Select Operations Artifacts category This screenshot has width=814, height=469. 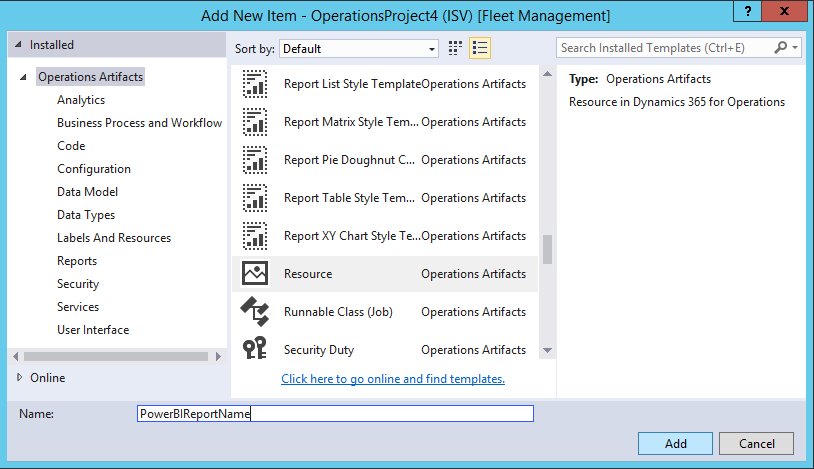coord(90,77)
